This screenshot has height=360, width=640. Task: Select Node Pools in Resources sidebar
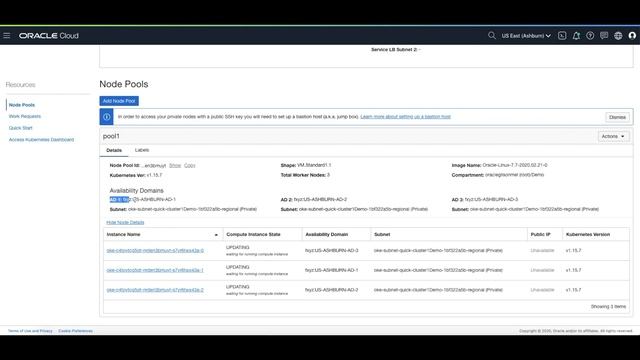click(22, 105)
